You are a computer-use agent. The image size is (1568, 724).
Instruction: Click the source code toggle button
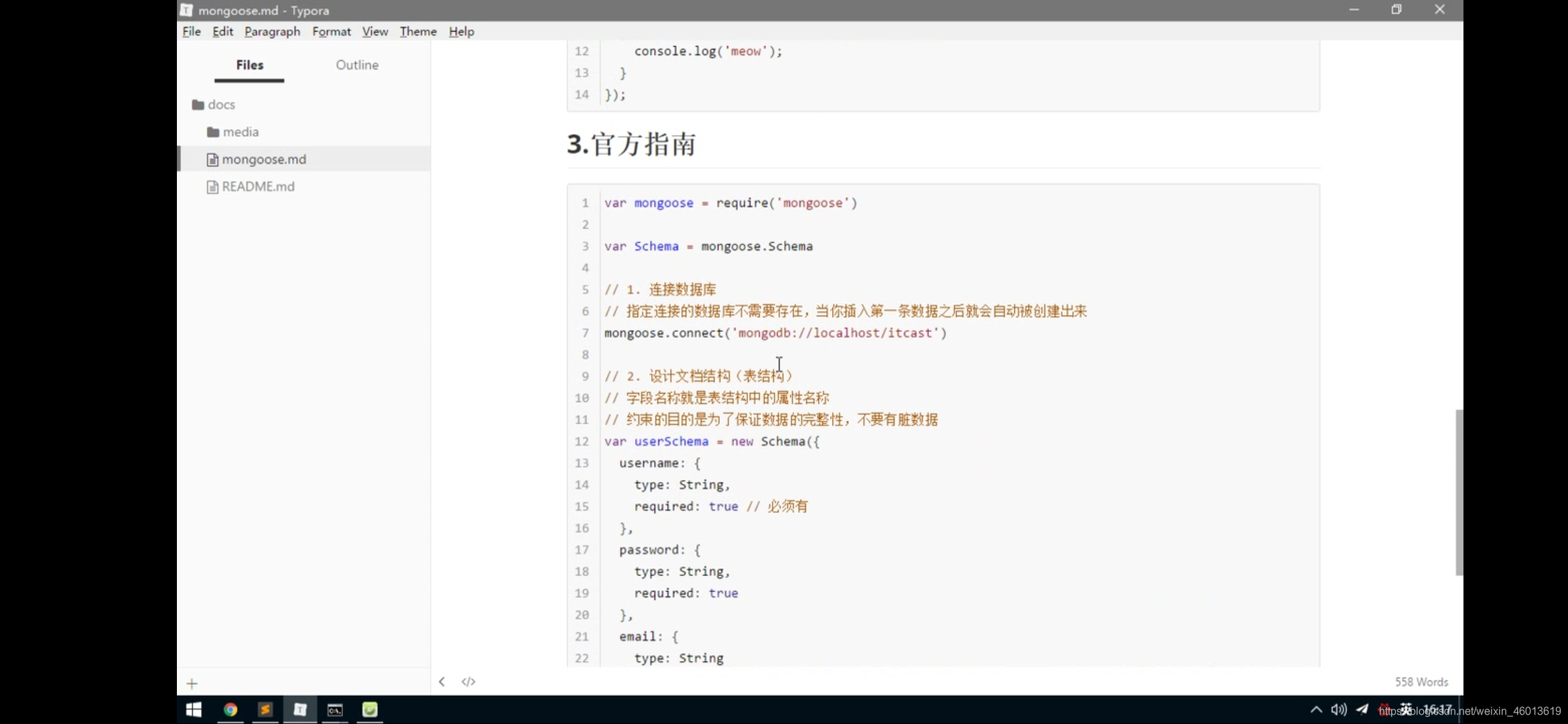point(469,681)
